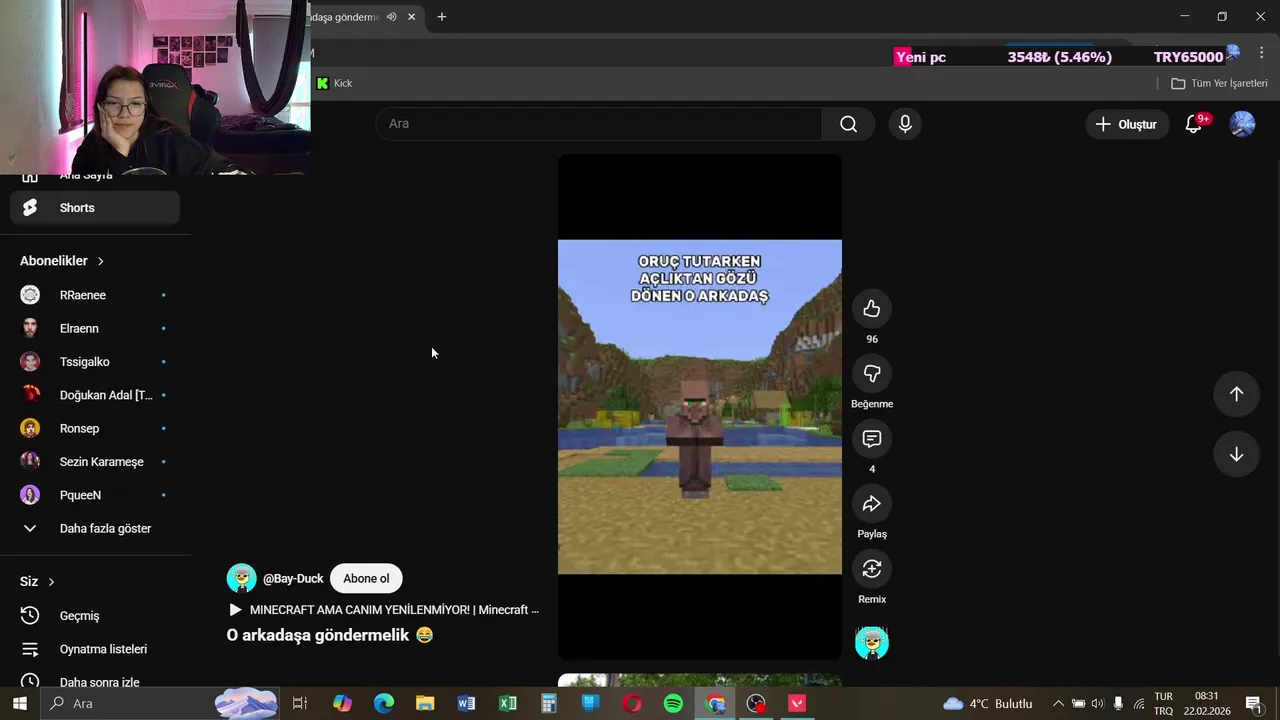
Task: Close the current browser tab
Action: [x=411, y=17]
